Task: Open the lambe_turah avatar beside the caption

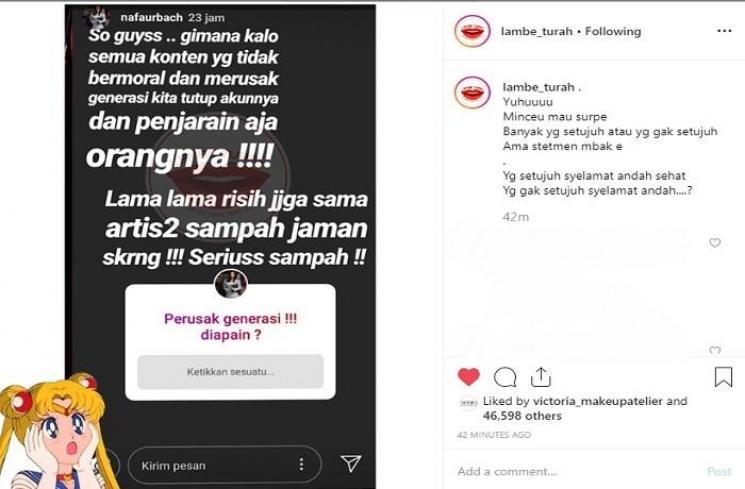Action: 472,92
